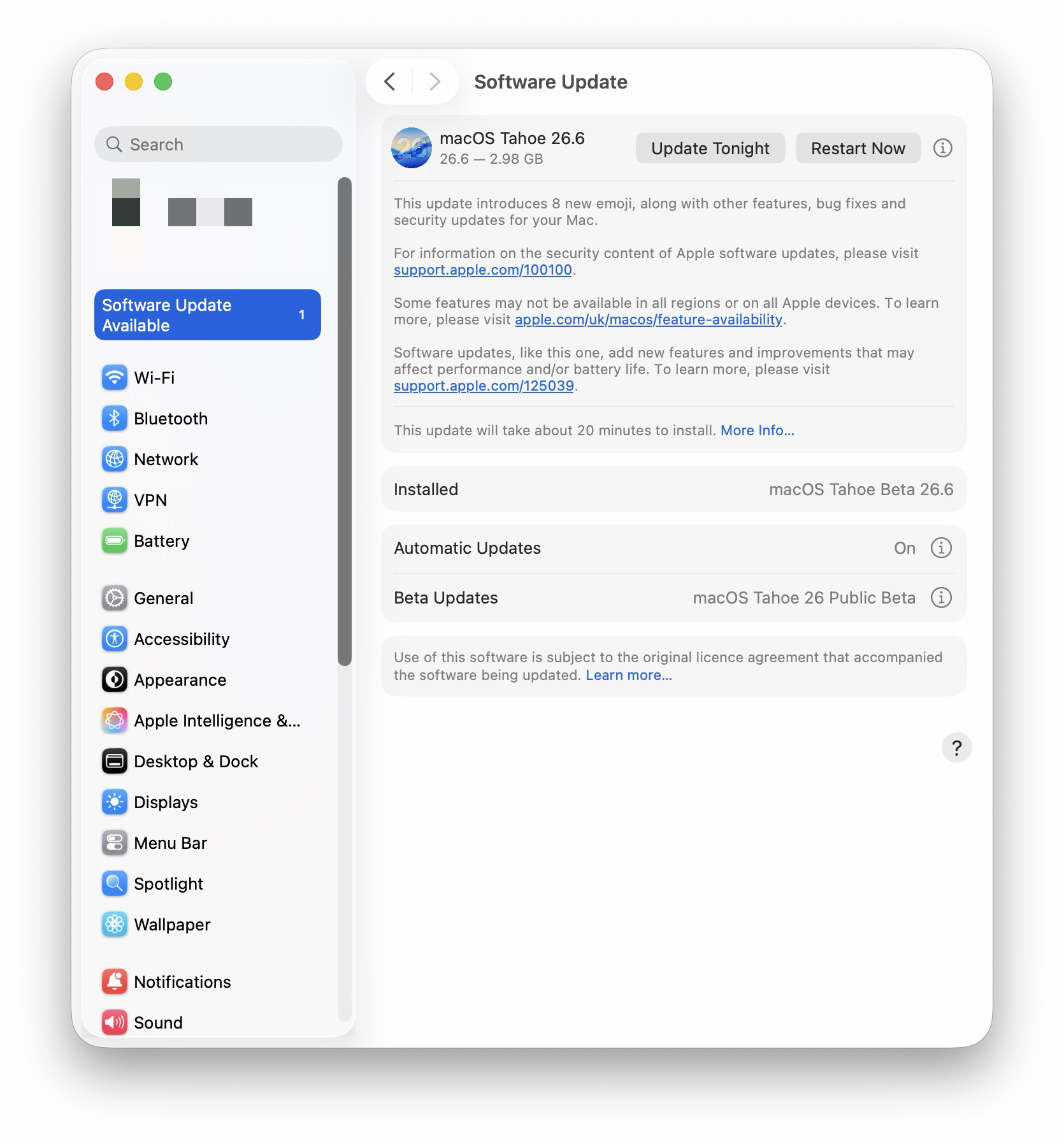Image resolution: width=1064 pixels, height=1142 pixels.
Task: Open the support.apple.com/100100 link
Action: click(483, 270)
